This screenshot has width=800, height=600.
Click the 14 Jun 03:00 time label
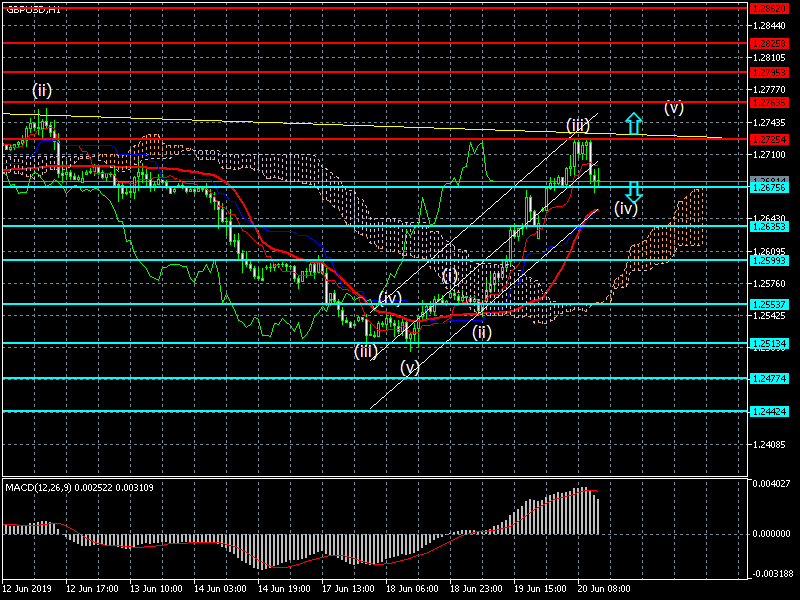[220, 588]
